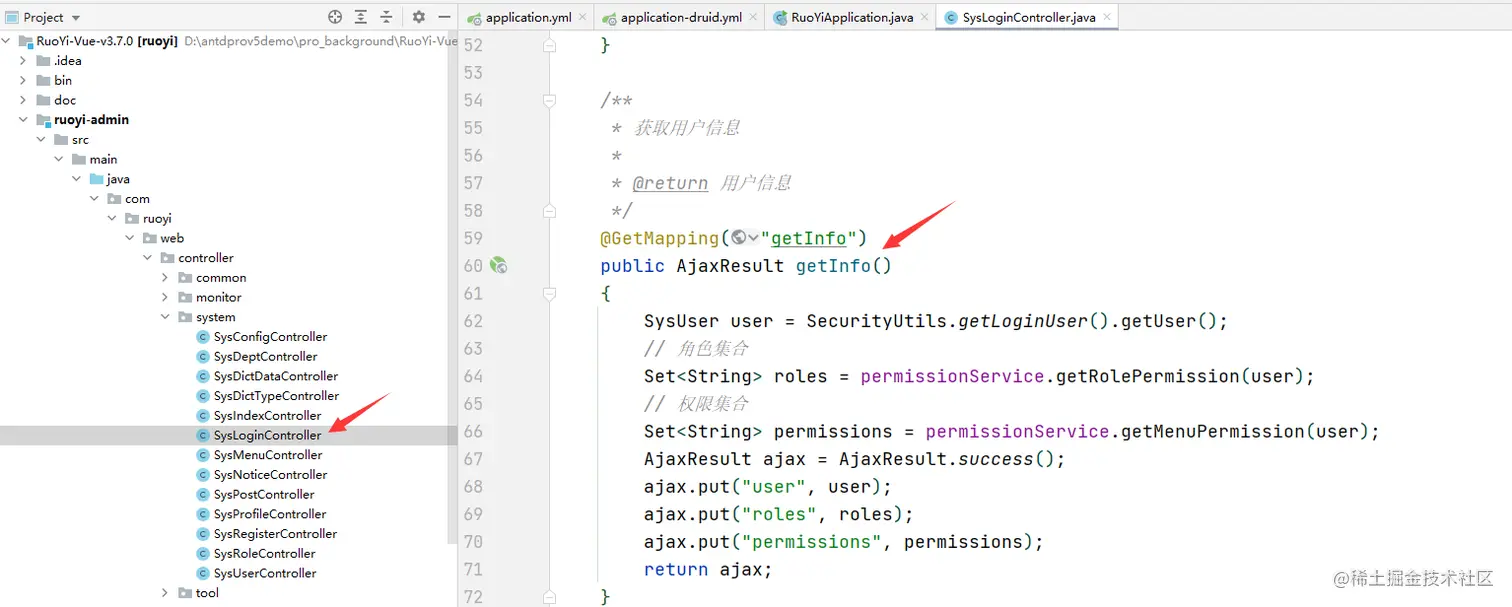The image size is (1512, 607).
Task: Select SysNoticeController class
Action: [270, 475]
